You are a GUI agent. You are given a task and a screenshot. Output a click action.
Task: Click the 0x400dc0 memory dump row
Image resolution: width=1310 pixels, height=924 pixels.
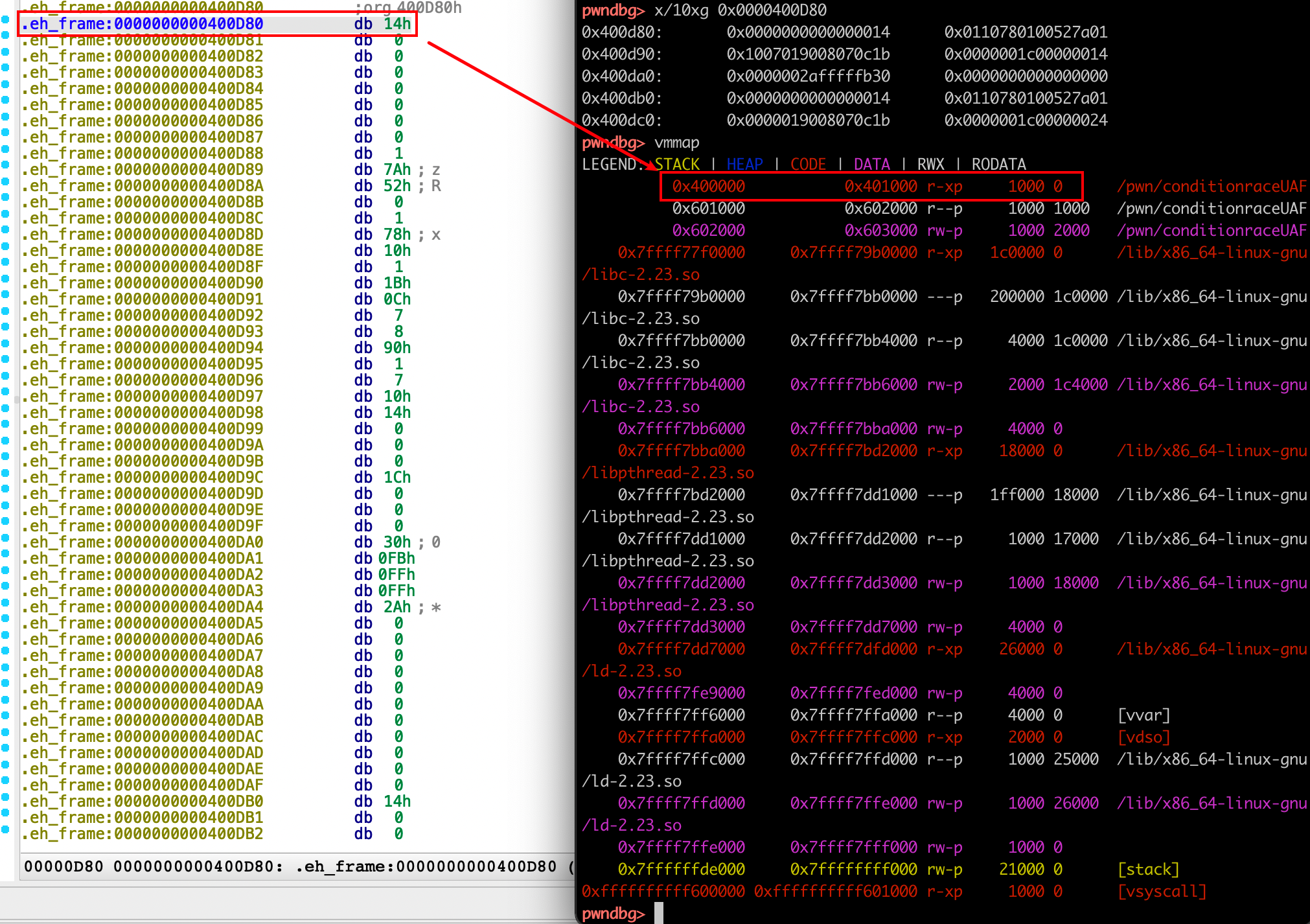point(845,121)
